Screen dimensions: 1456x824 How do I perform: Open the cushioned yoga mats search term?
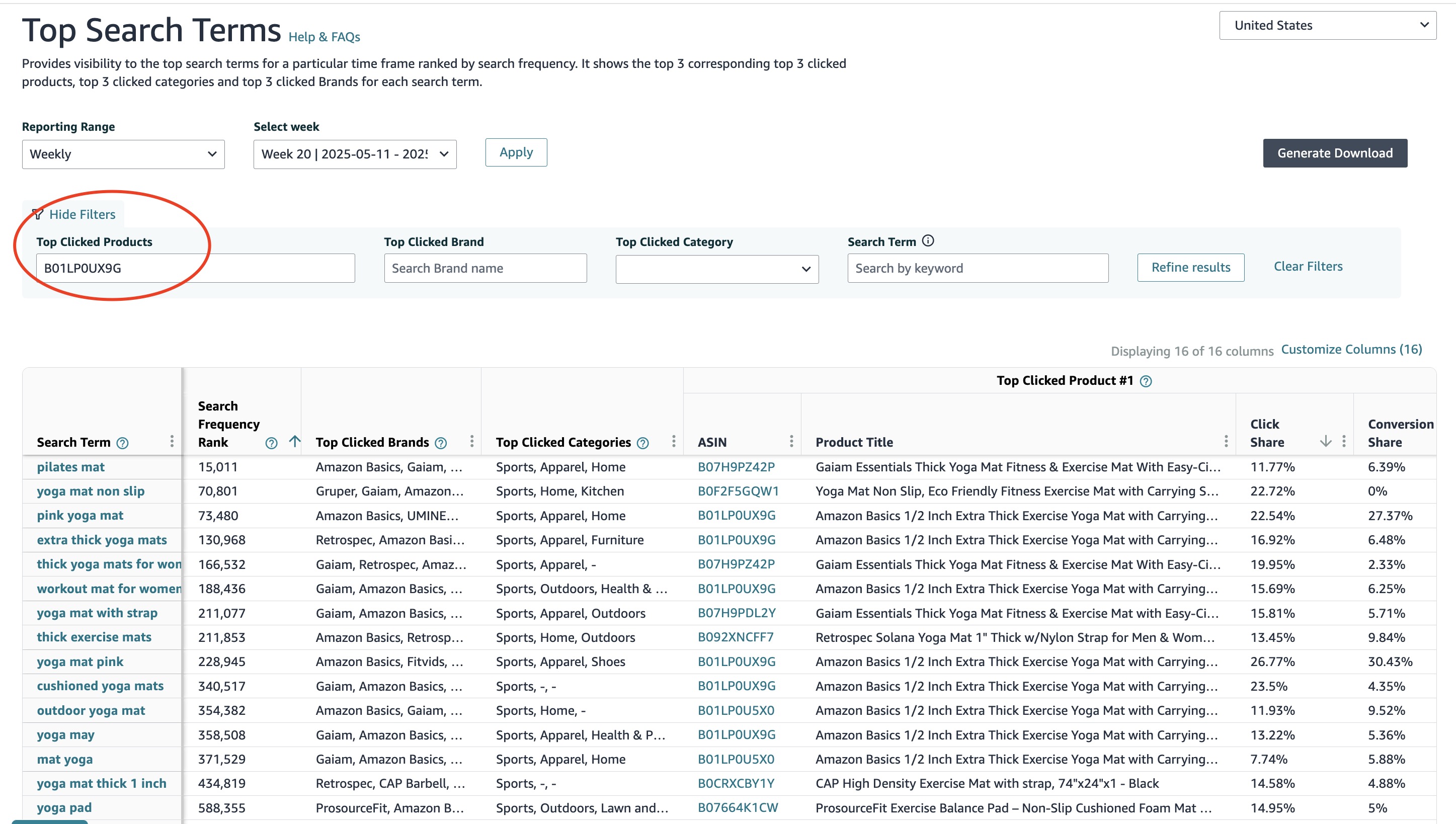[x=100, y=687]
